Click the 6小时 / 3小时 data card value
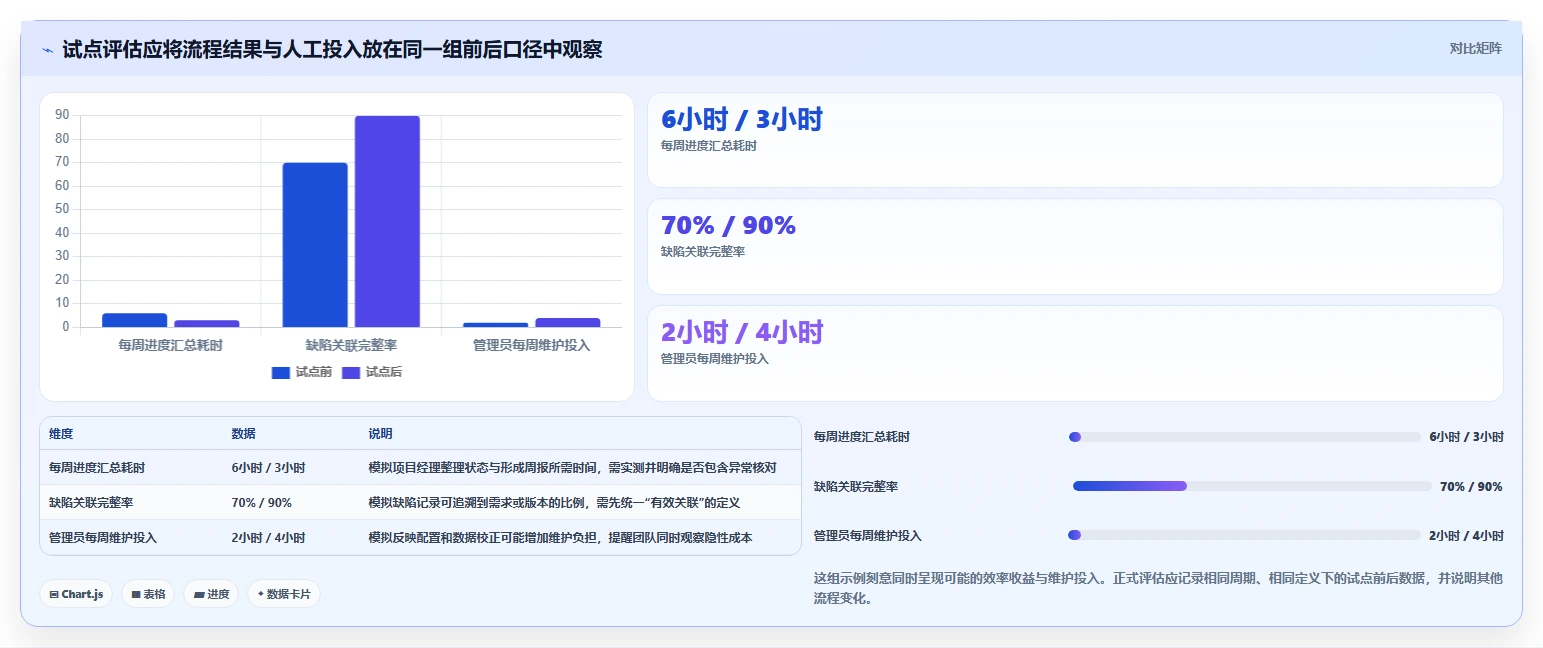 click(x=741, y=120)
